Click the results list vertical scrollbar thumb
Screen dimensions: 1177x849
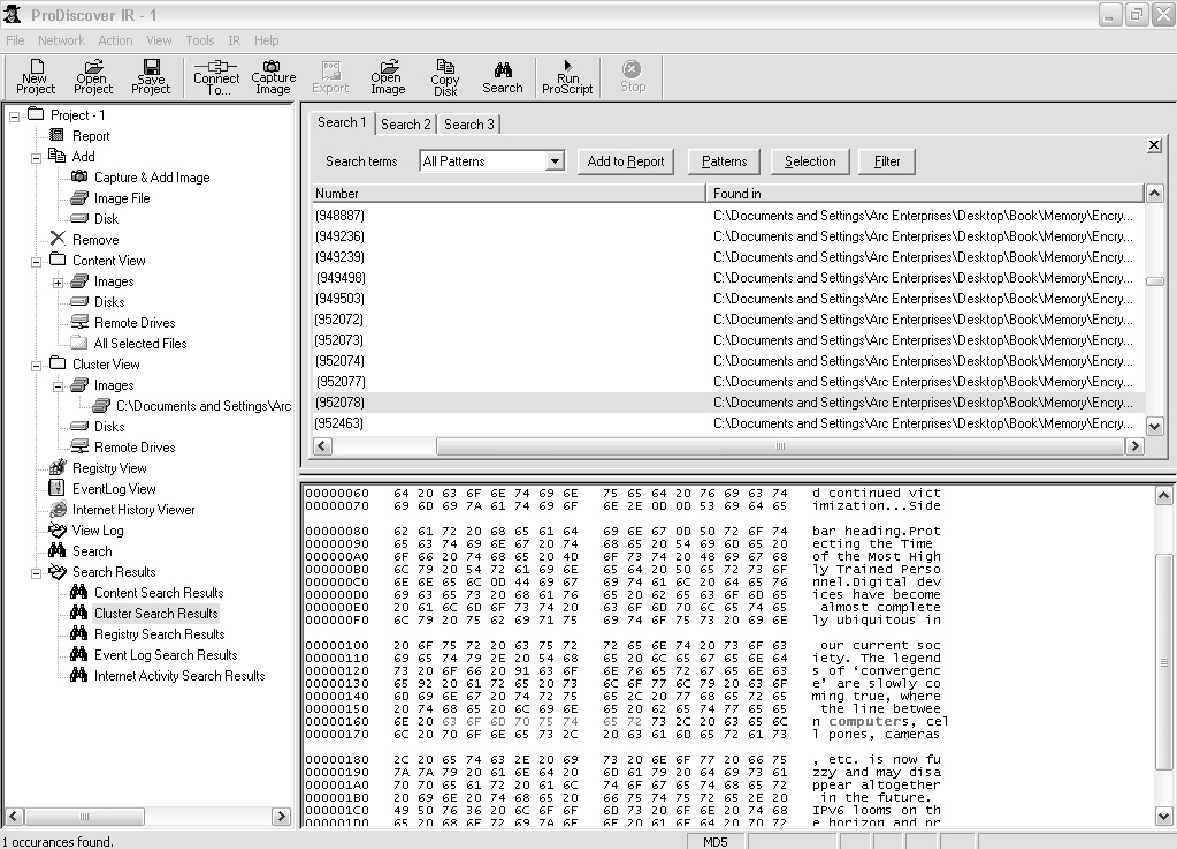[1154, 281]
